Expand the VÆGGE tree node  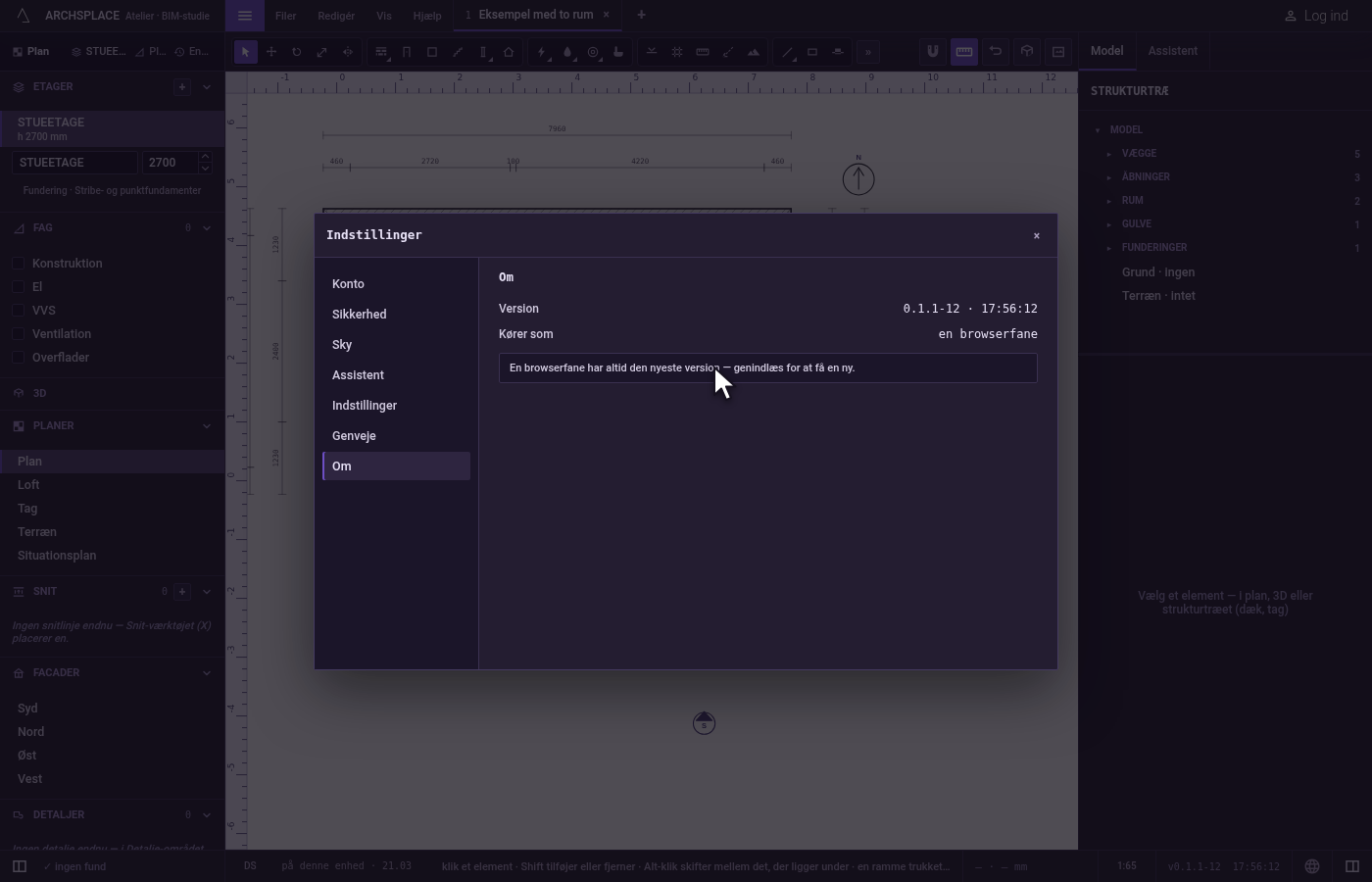point(1109,154)
